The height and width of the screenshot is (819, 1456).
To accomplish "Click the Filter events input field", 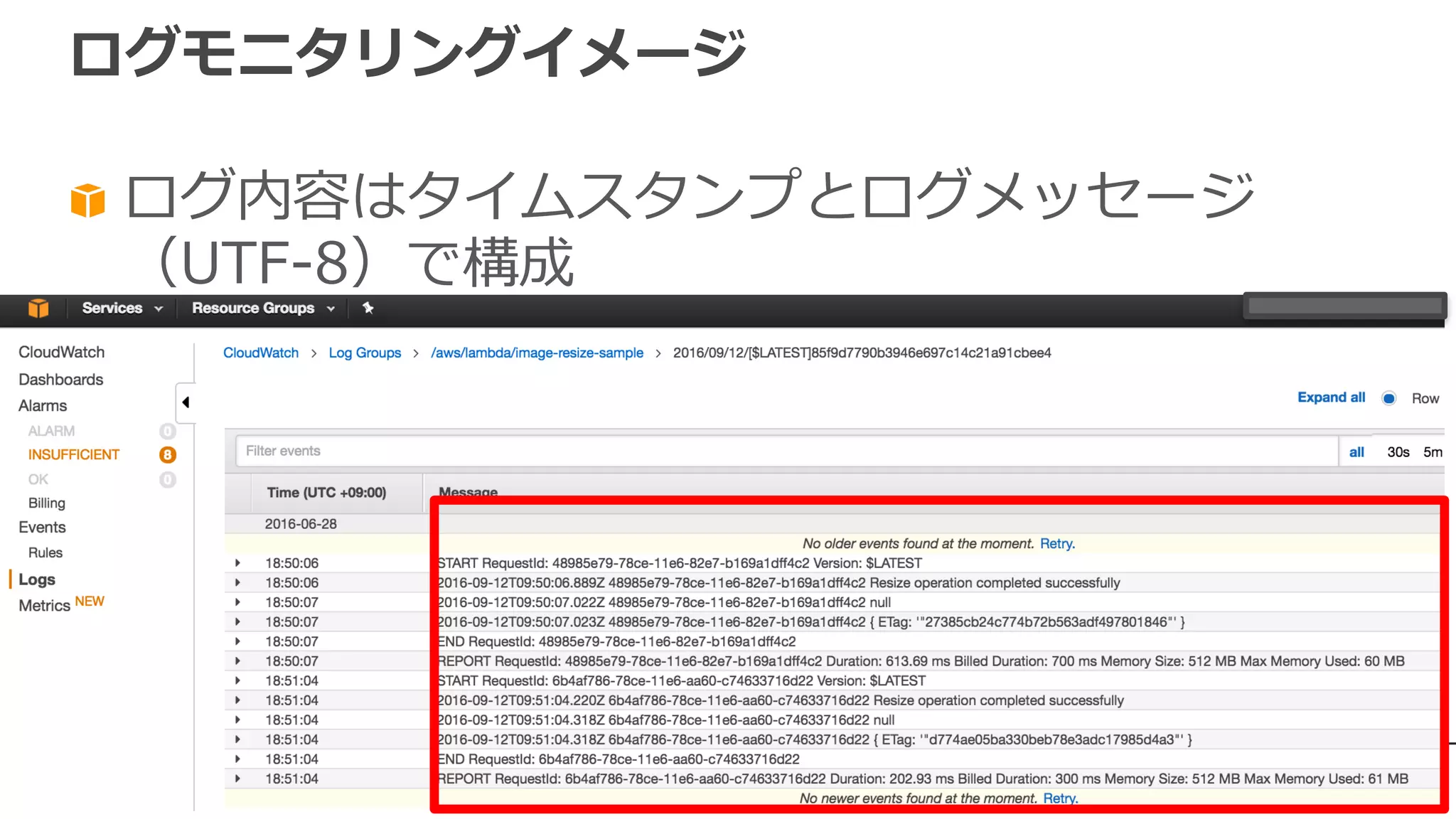I will [x=786, y=451].
